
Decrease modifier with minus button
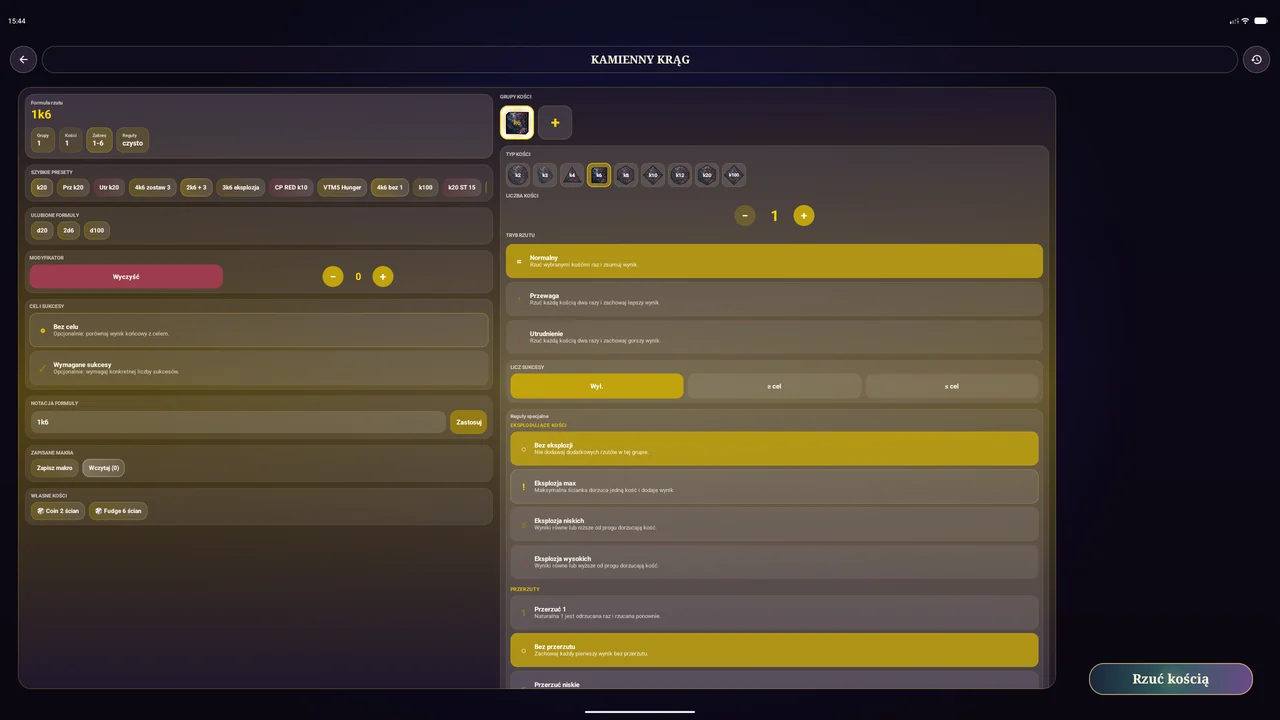(333, 277)
